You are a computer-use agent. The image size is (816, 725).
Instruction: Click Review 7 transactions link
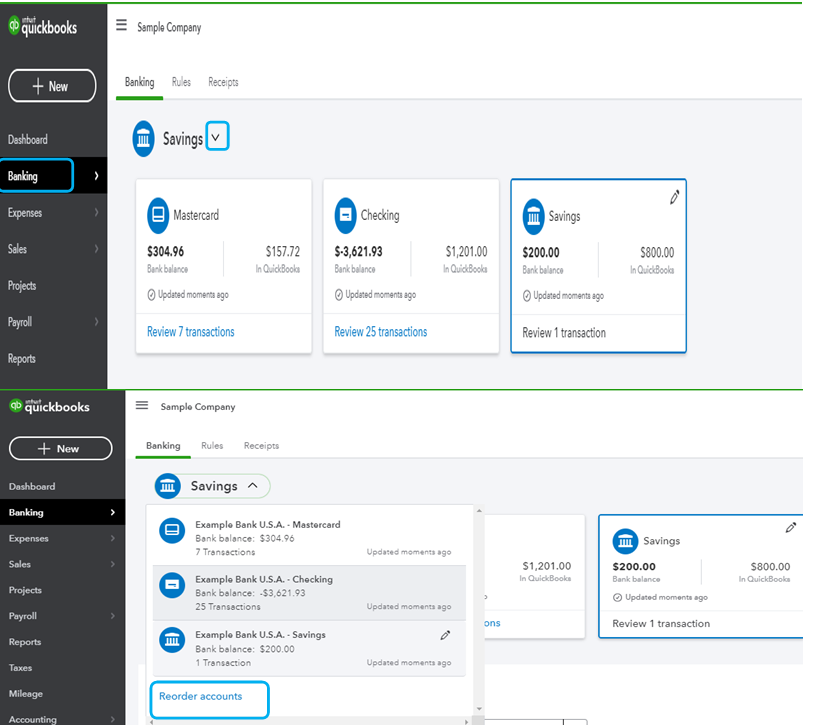click(190, 332)
